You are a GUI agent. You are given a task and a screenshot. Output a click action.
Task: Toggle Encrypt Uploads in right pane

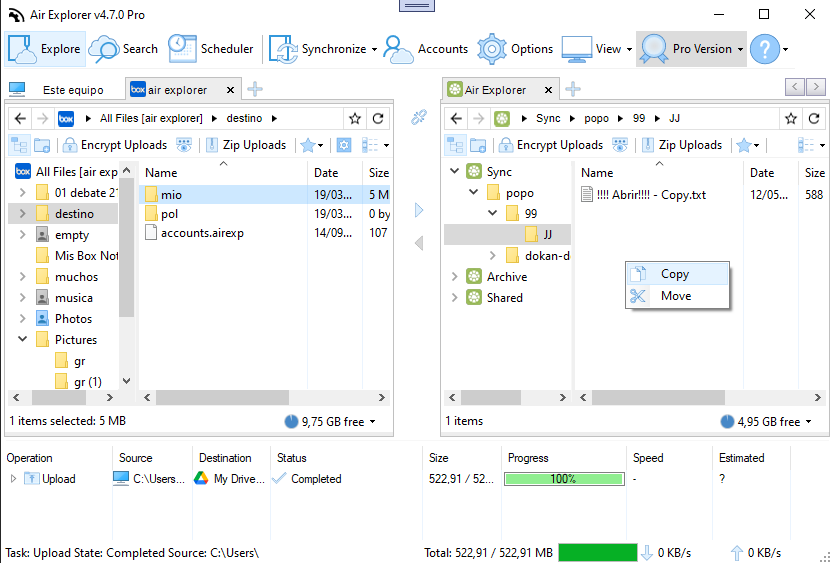point(551,144)
